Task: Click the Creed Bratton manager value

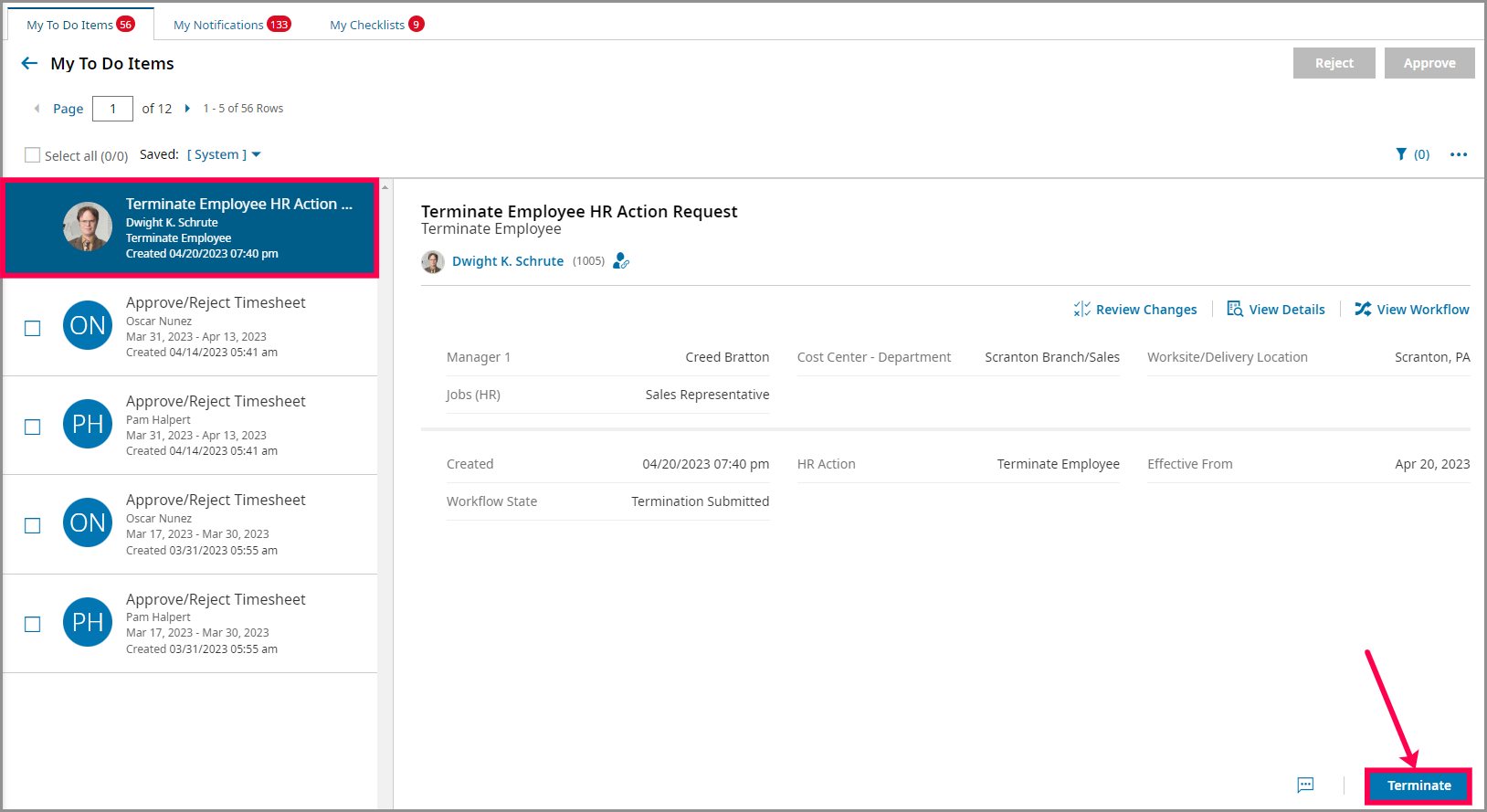Action: (x=727, y=357)
